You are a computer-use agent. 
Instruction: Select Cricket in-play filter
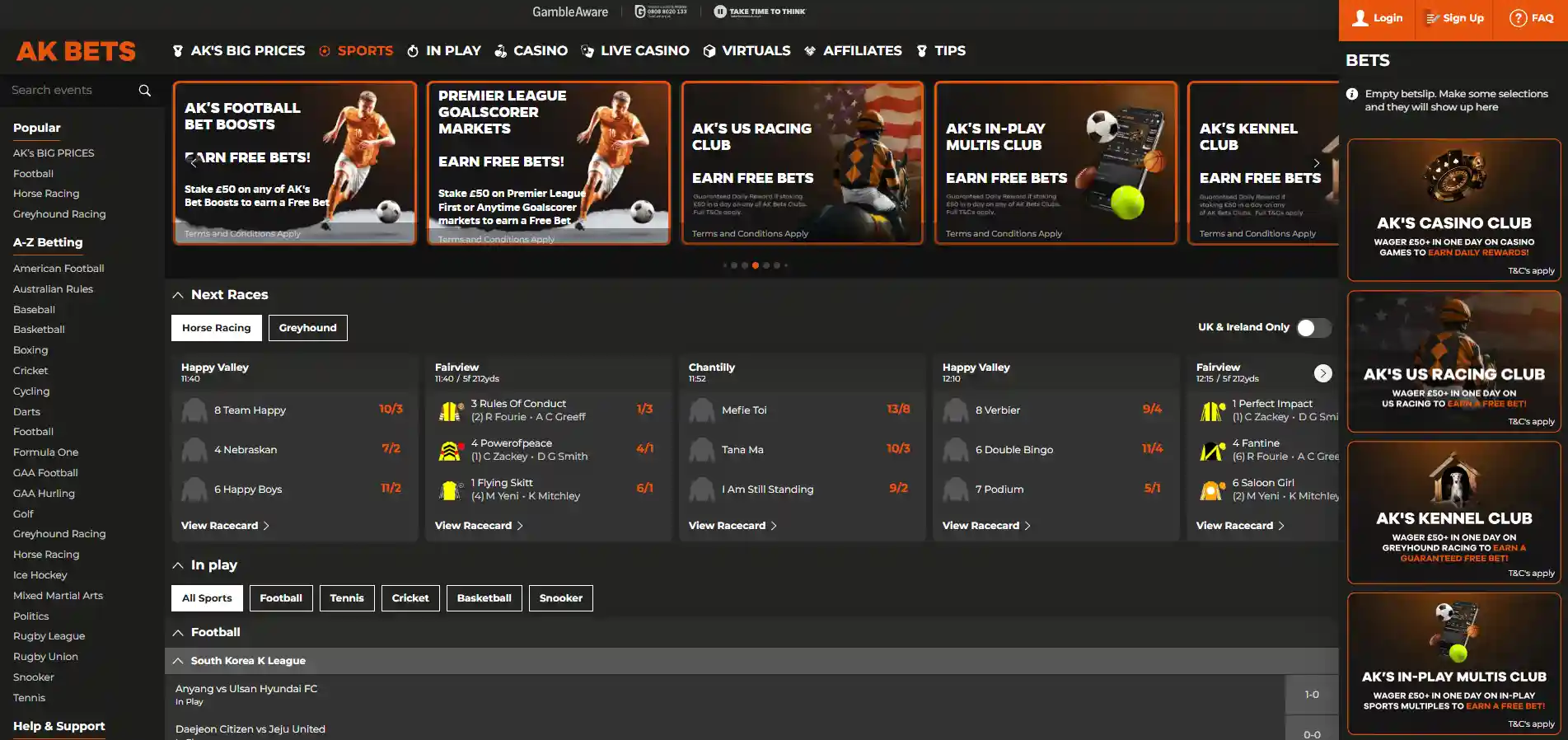410,598
